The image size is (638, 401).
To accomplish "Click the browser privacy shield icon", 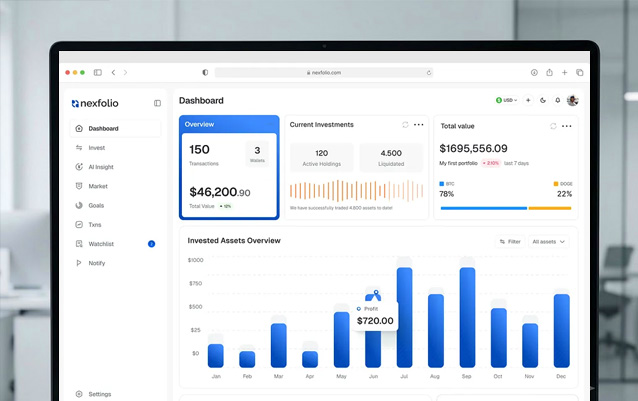I will pyautogui.click(x=205, y=72).
